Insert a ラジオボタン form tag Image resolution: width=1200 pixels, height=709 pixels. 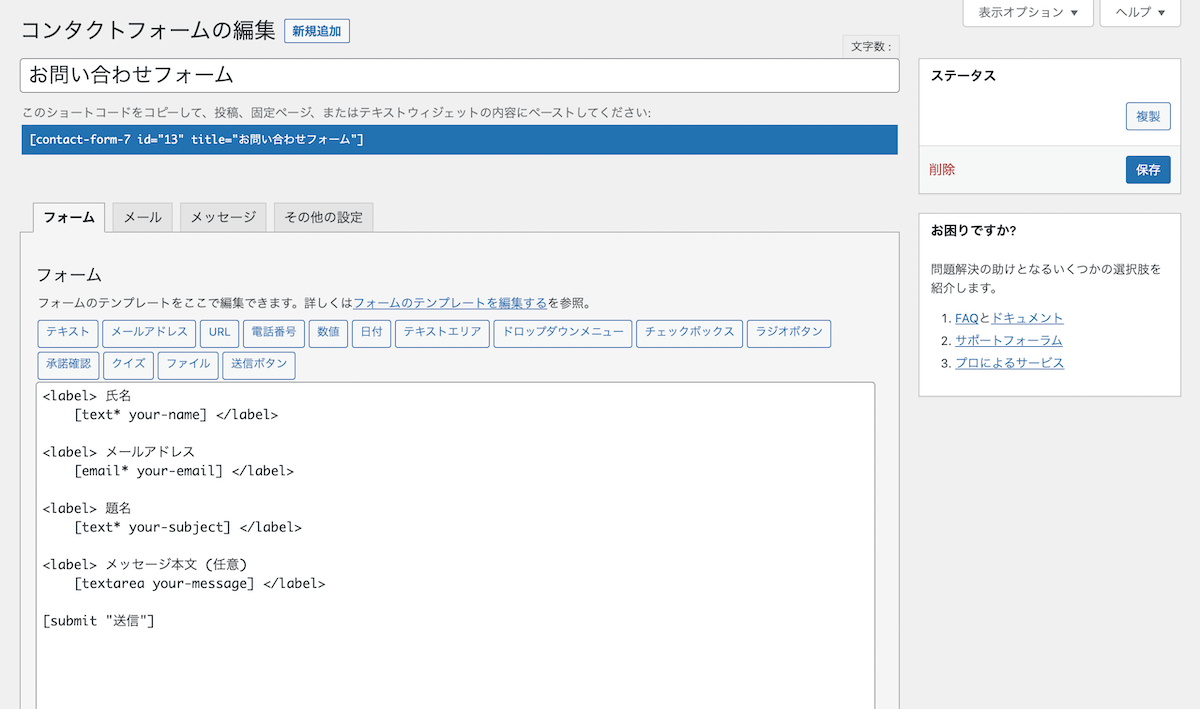[789, 334]
